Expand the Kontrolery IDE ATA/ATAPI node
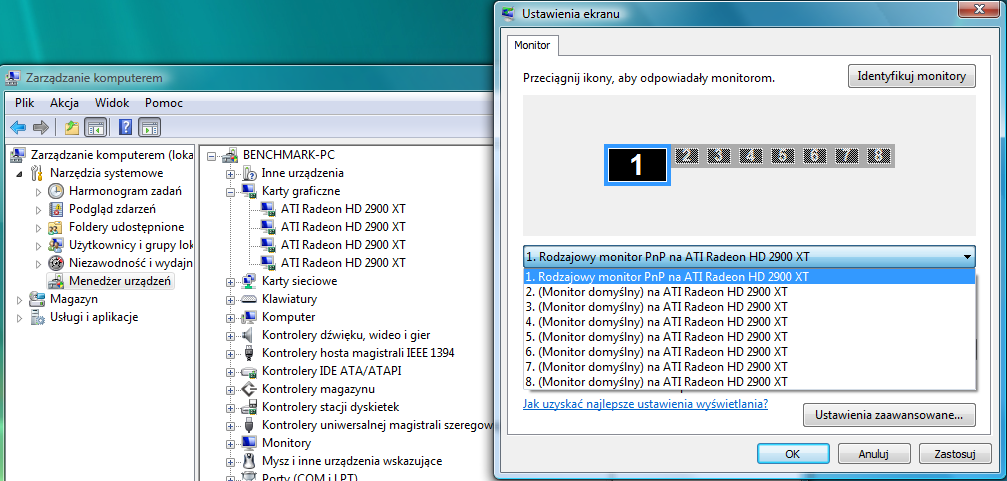This screenshot has width=1007, height=481. (x=230, y=371)
